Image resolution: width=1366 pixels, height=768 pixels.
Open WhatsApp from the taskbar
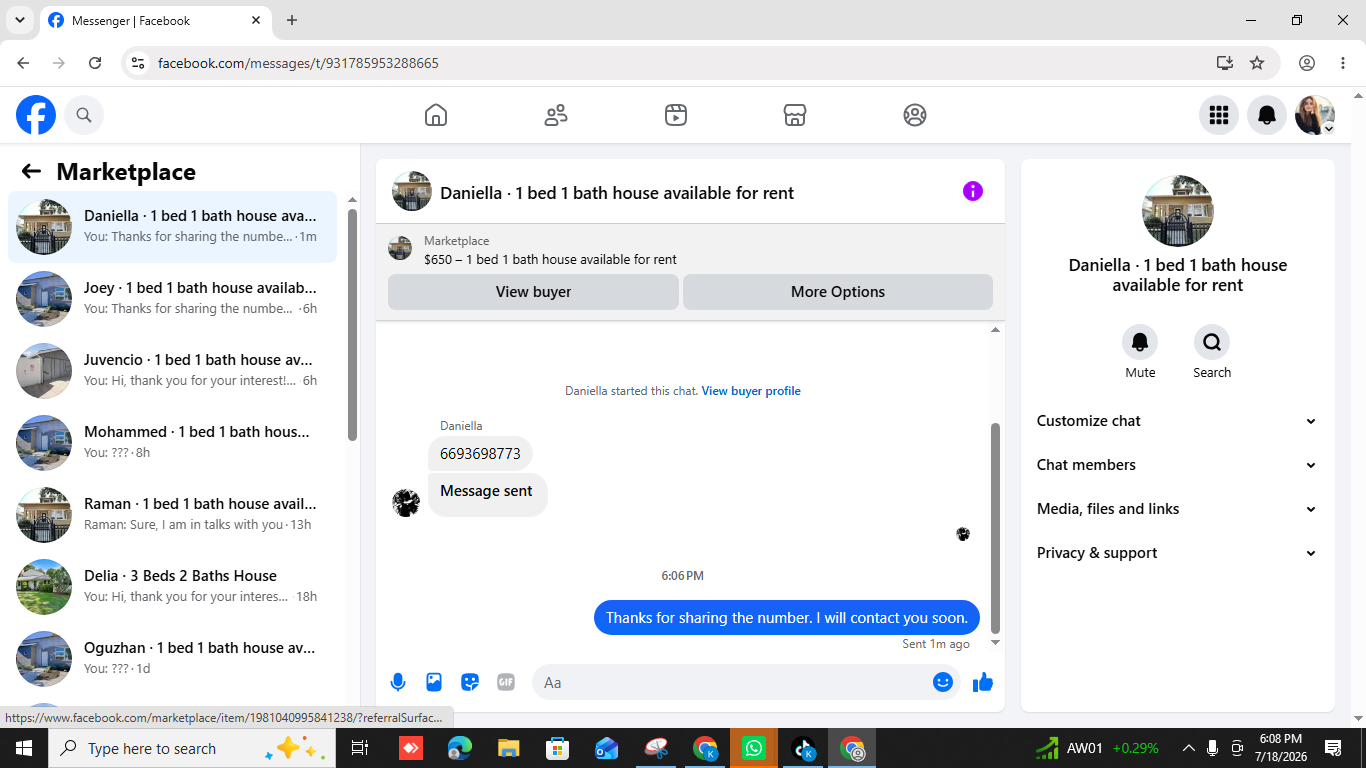click(x=754, y=748)
